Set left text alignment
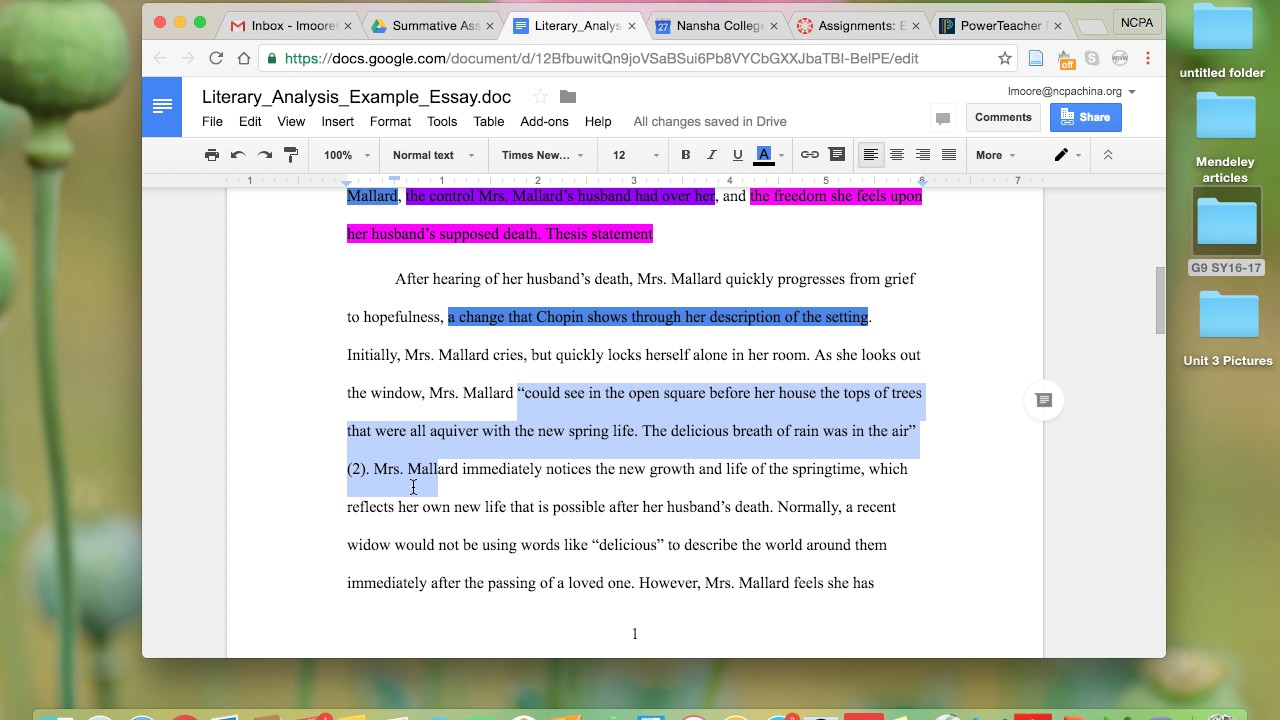 tap(871, 155)
